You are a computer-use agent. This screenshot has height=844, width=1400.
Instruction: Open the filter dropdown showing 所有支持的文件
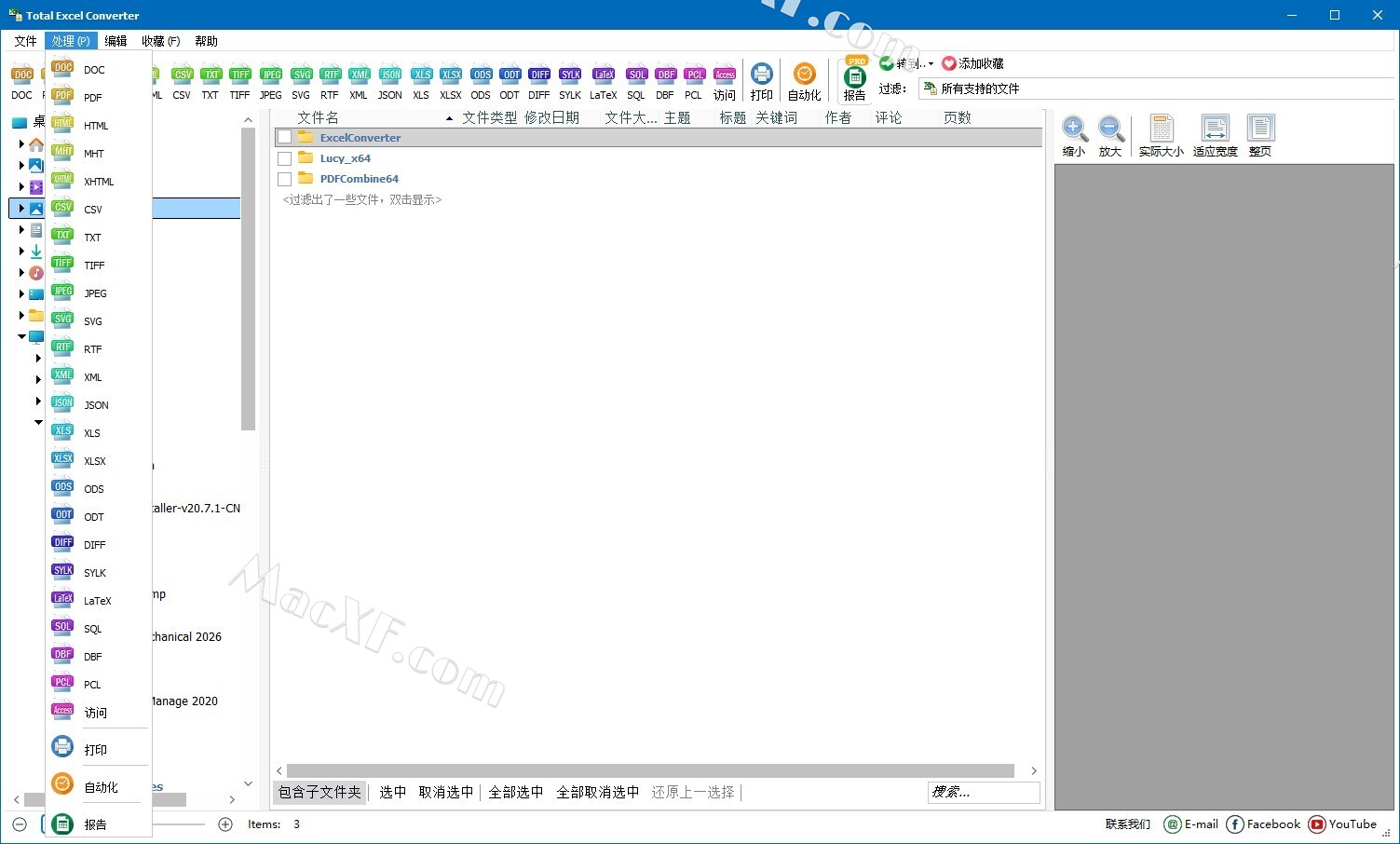coord(978,88)
